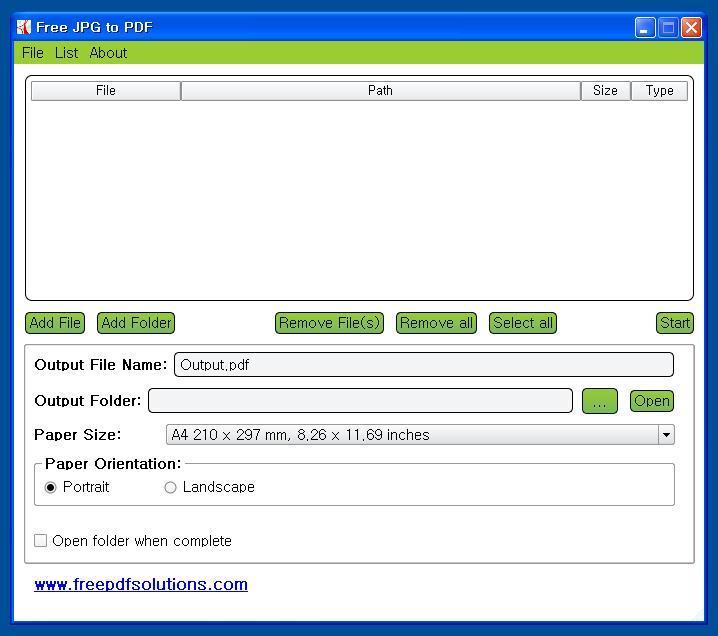Focus the Output Folder field
The width and height of the screenshot is (718, 636).
[360, 401]
